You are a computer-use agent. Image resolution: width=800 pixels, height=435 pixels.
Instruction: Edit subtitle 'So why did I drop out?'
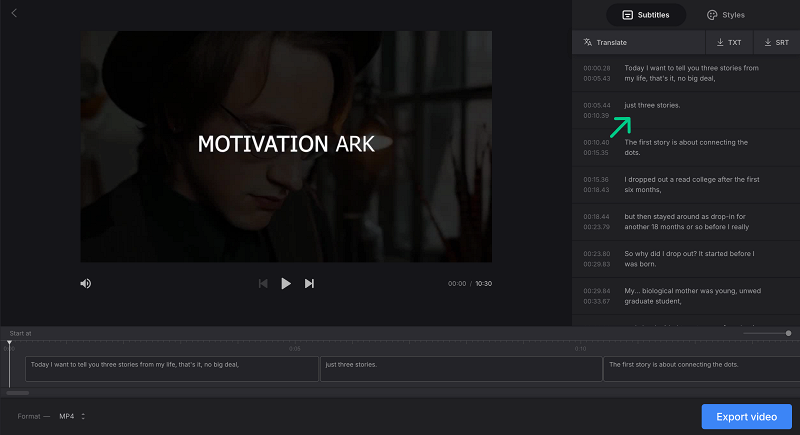point(689,259)
